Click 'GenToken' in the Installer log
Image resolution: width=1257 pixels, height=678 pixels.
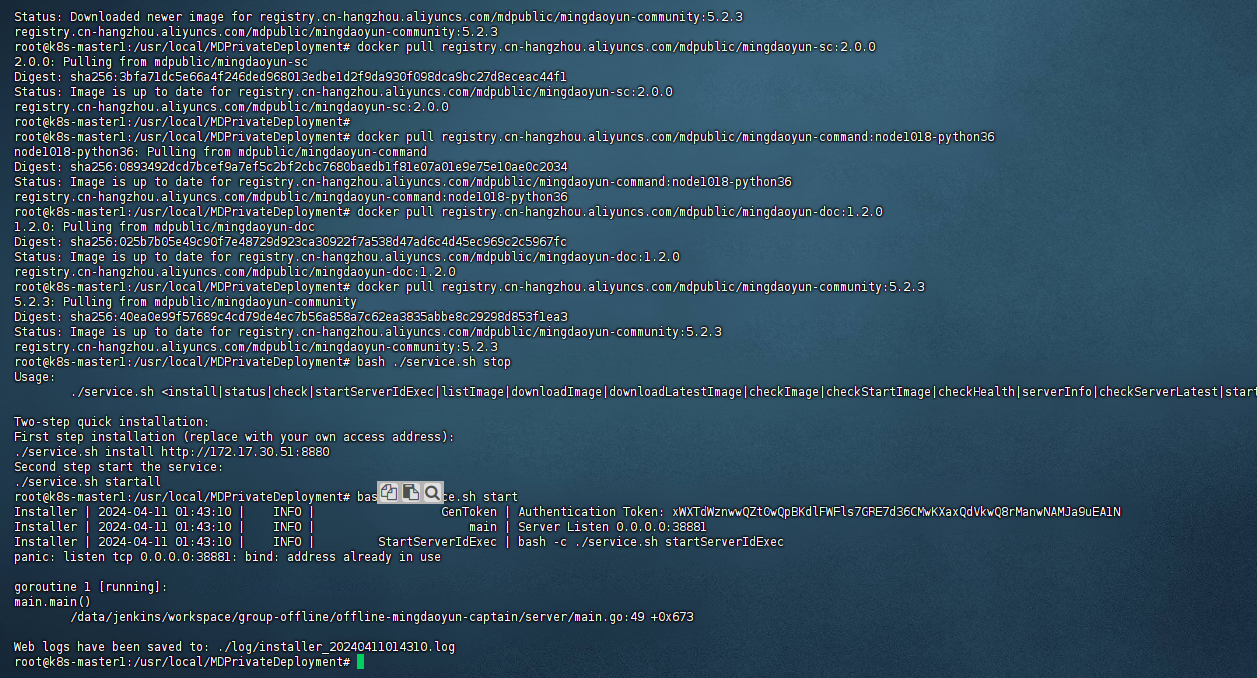pos(469,512)
